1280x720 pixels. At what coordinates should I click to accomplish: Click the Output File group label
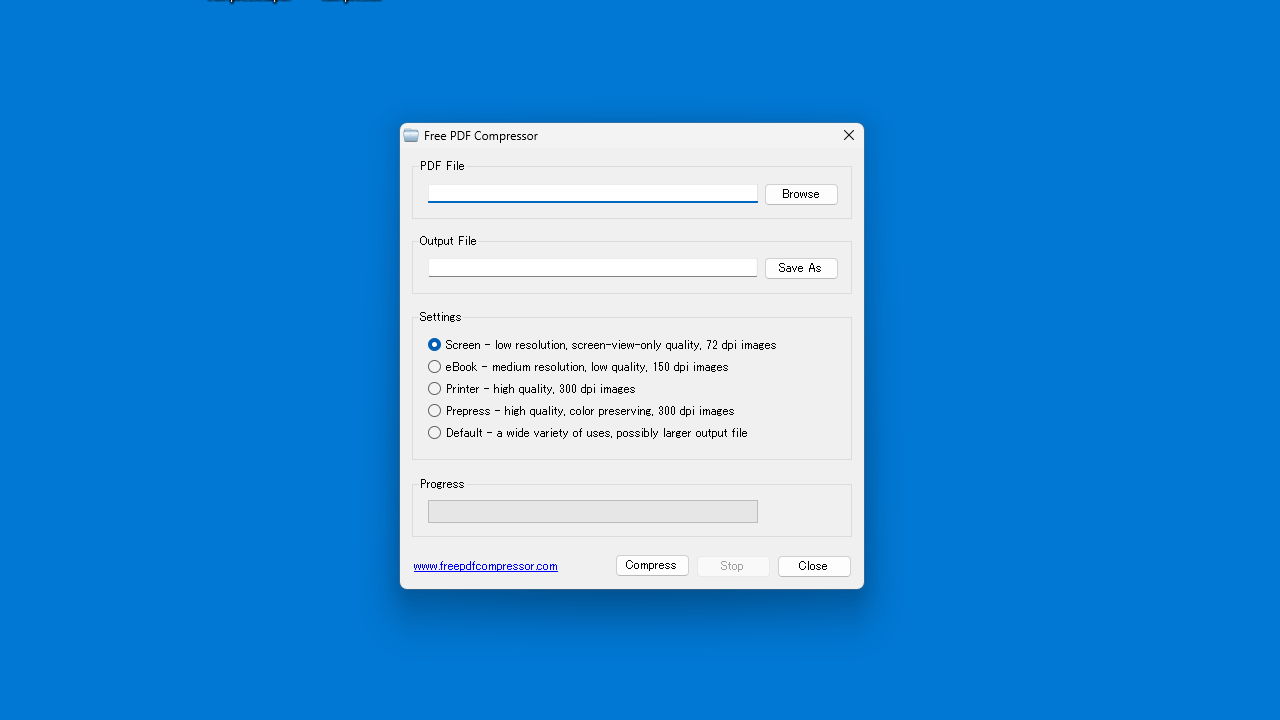[448, 241]
